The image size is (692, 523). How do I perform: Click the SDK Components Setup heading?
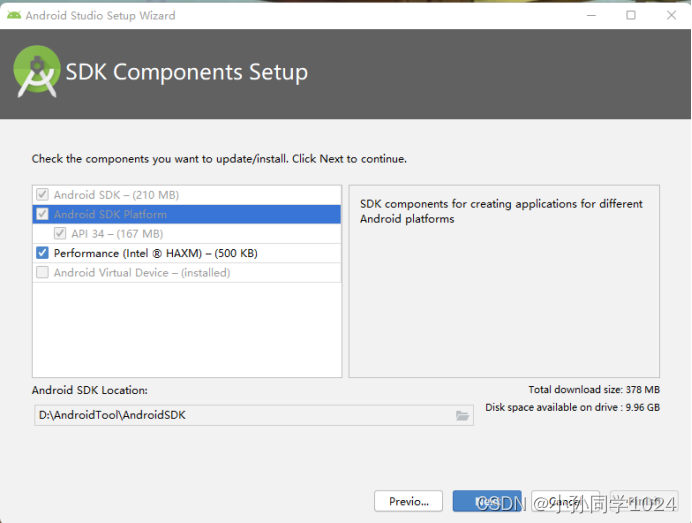(187, 72)
